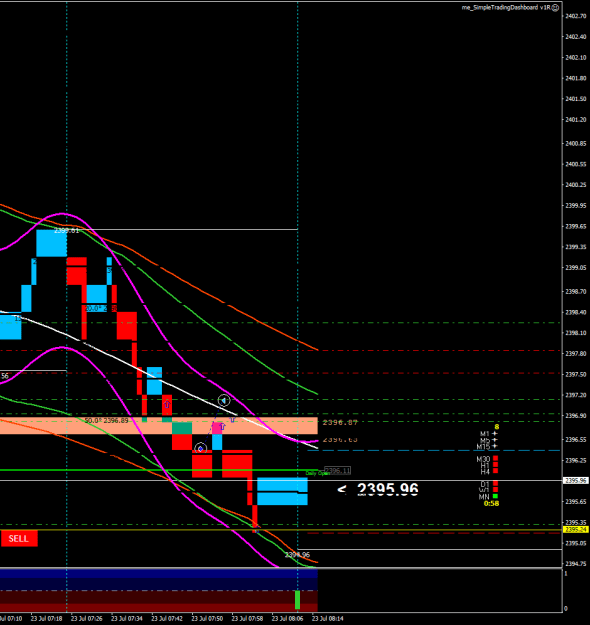Click the up arrow on the pink candle
This screenshot has height=625, width=590.
(x=222, y=427)
